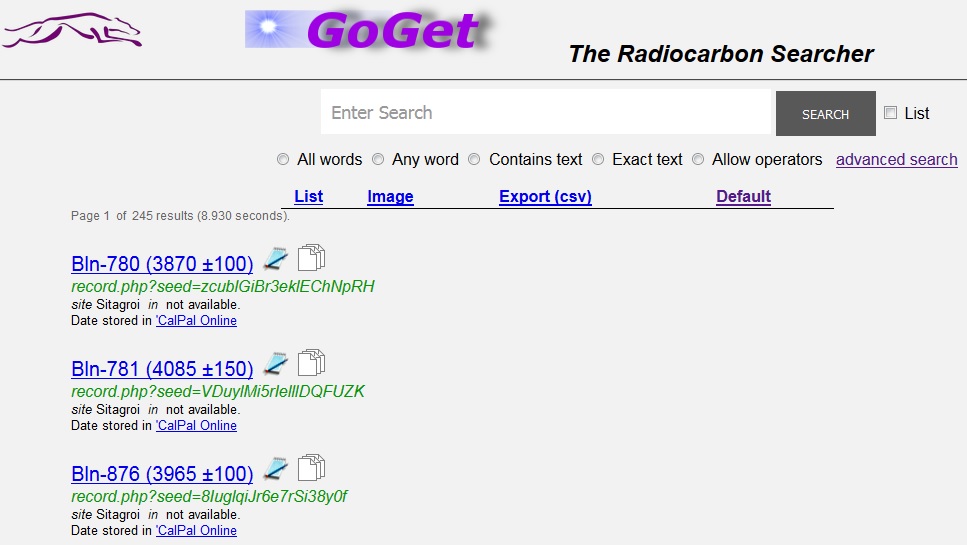Select the All words radio option
This screenshot has height=545, width=967.
[x=283, y=160]
